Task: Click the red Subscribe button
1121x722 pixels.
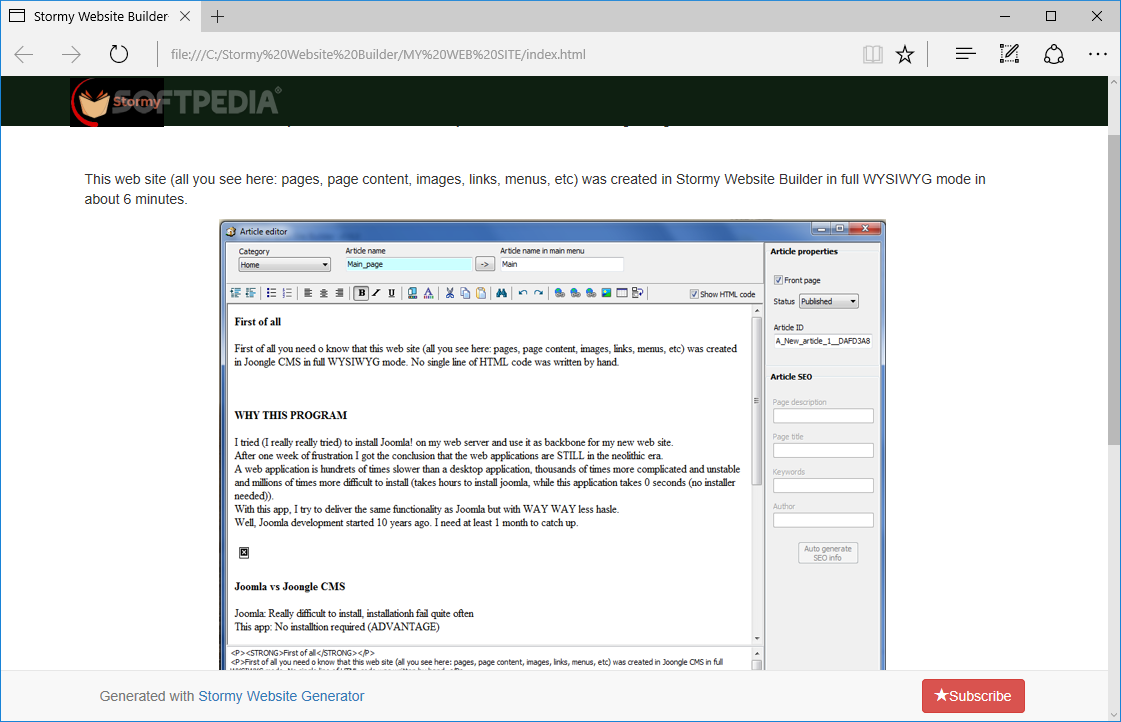Action: (x=973, y=696)
